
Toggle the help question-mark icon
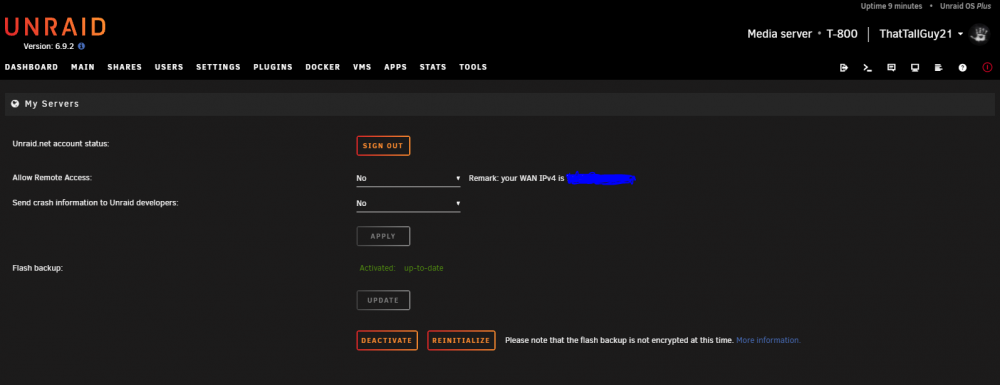point(962,68)
